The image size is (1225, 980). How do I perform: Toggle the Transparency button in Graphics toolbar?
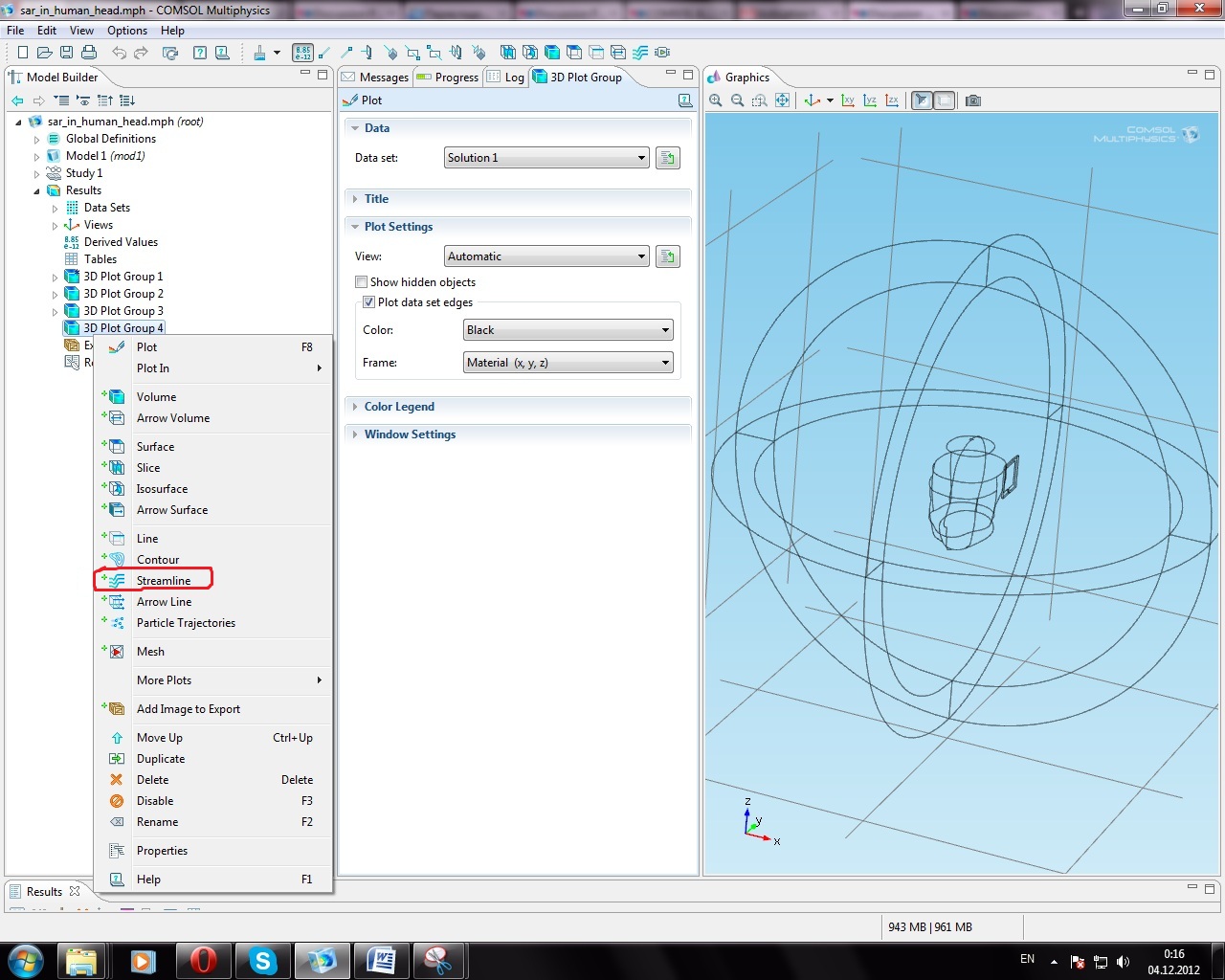coord(944,100)
